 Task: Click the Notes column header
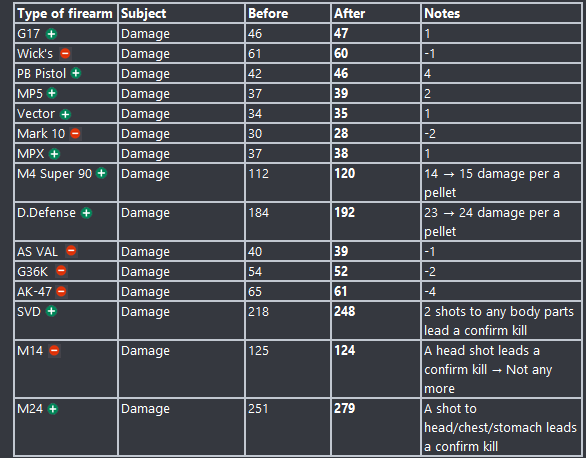pyautogui.click(x=442, y=13)
